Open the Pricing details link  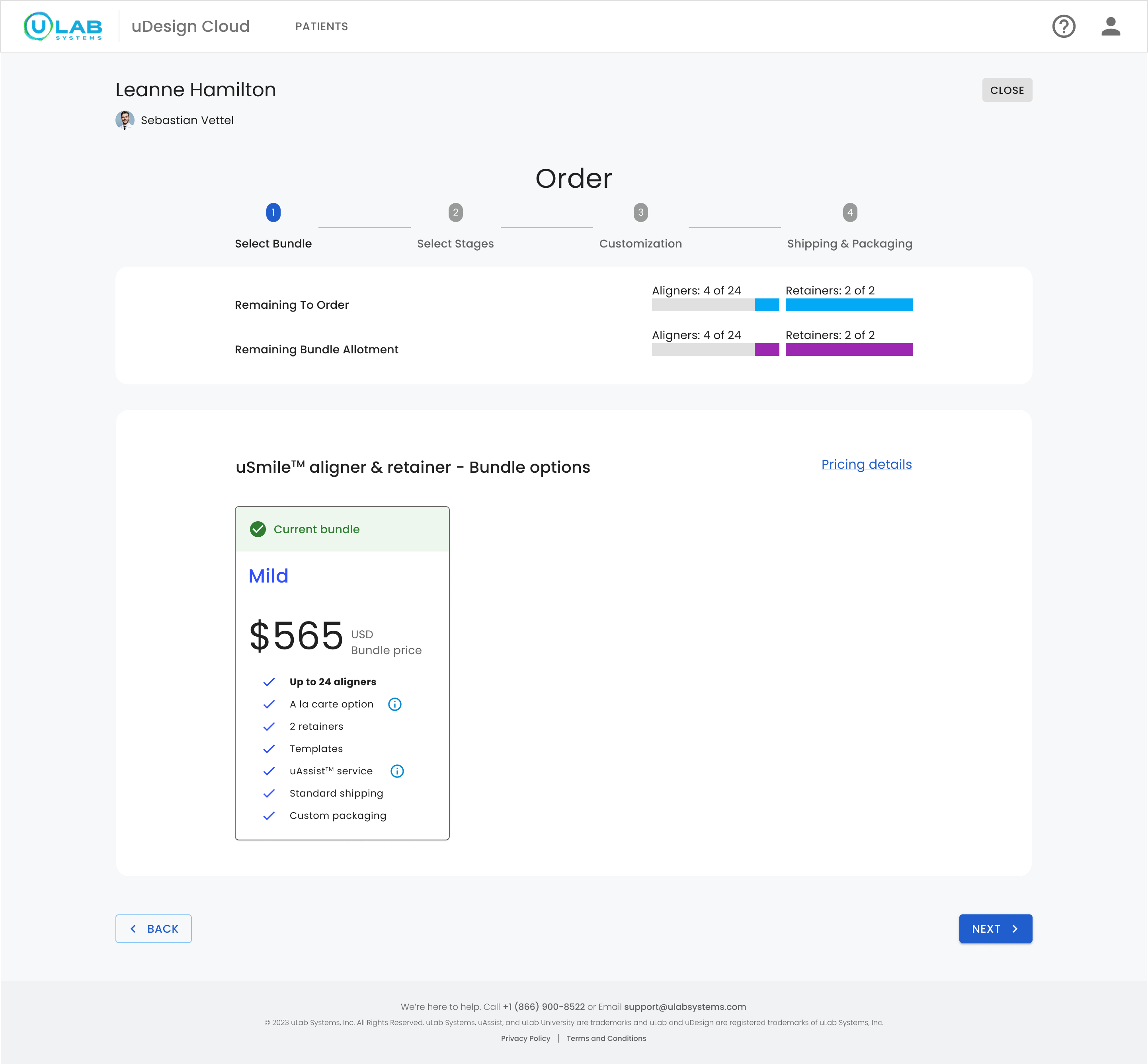[x=866, y=465]
